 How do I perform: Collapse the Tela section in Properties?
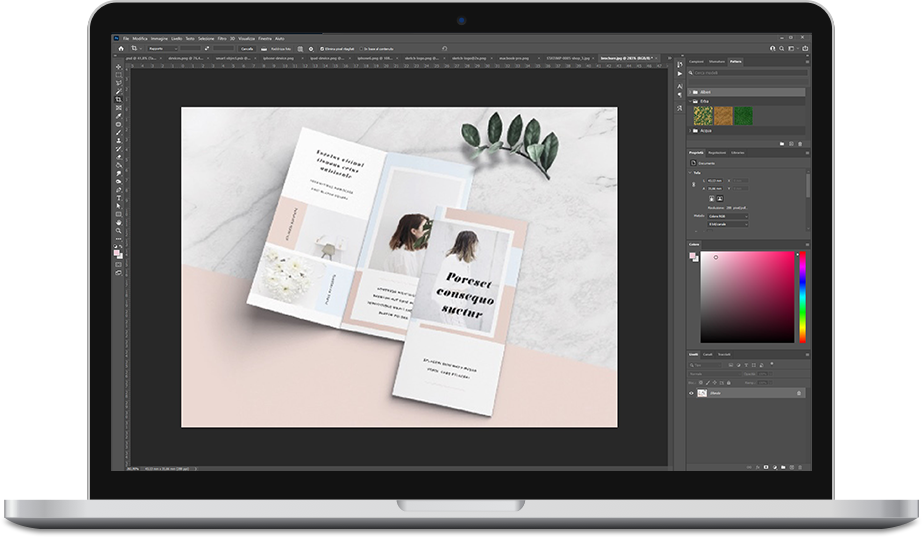click(690, 173)
